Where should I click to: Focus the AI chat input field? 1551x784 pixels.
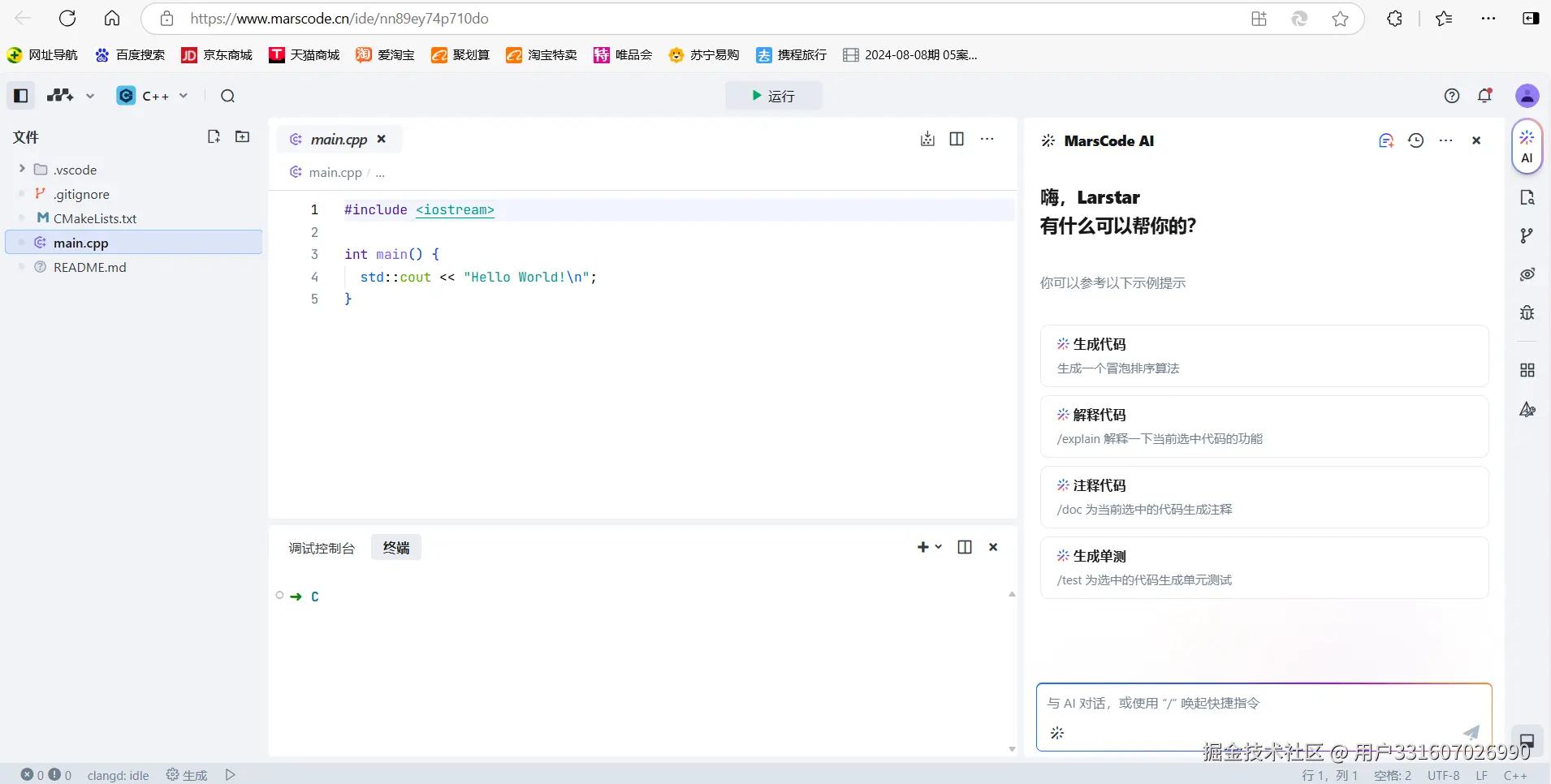click(x=1264, y=704)
